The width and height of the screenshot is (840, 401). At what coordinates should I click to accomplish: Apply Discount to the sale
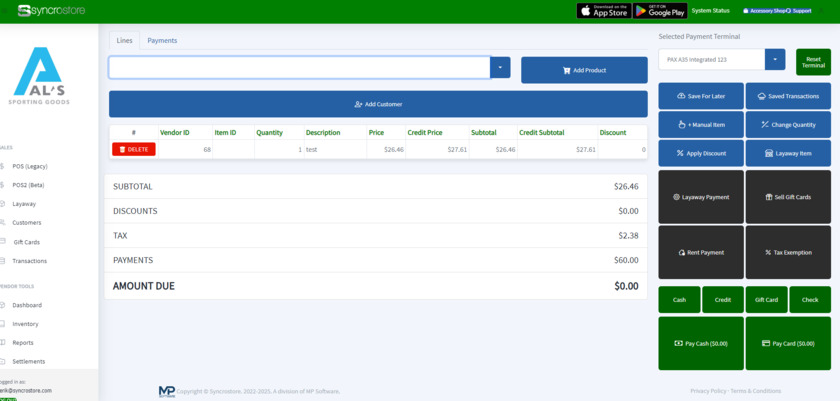pyautogui.click(x=700, y=153)
